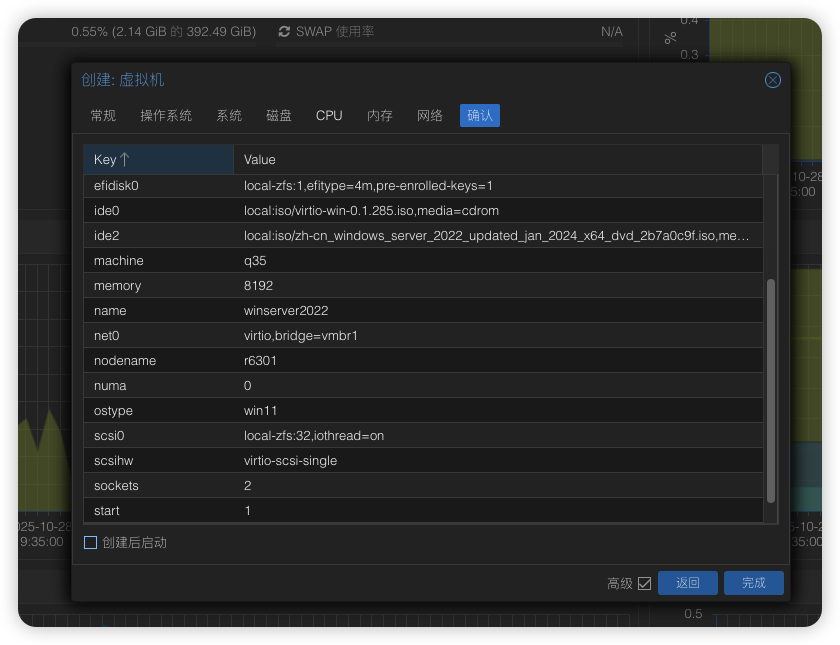Open the 操作系统 tab

(166, 116)
